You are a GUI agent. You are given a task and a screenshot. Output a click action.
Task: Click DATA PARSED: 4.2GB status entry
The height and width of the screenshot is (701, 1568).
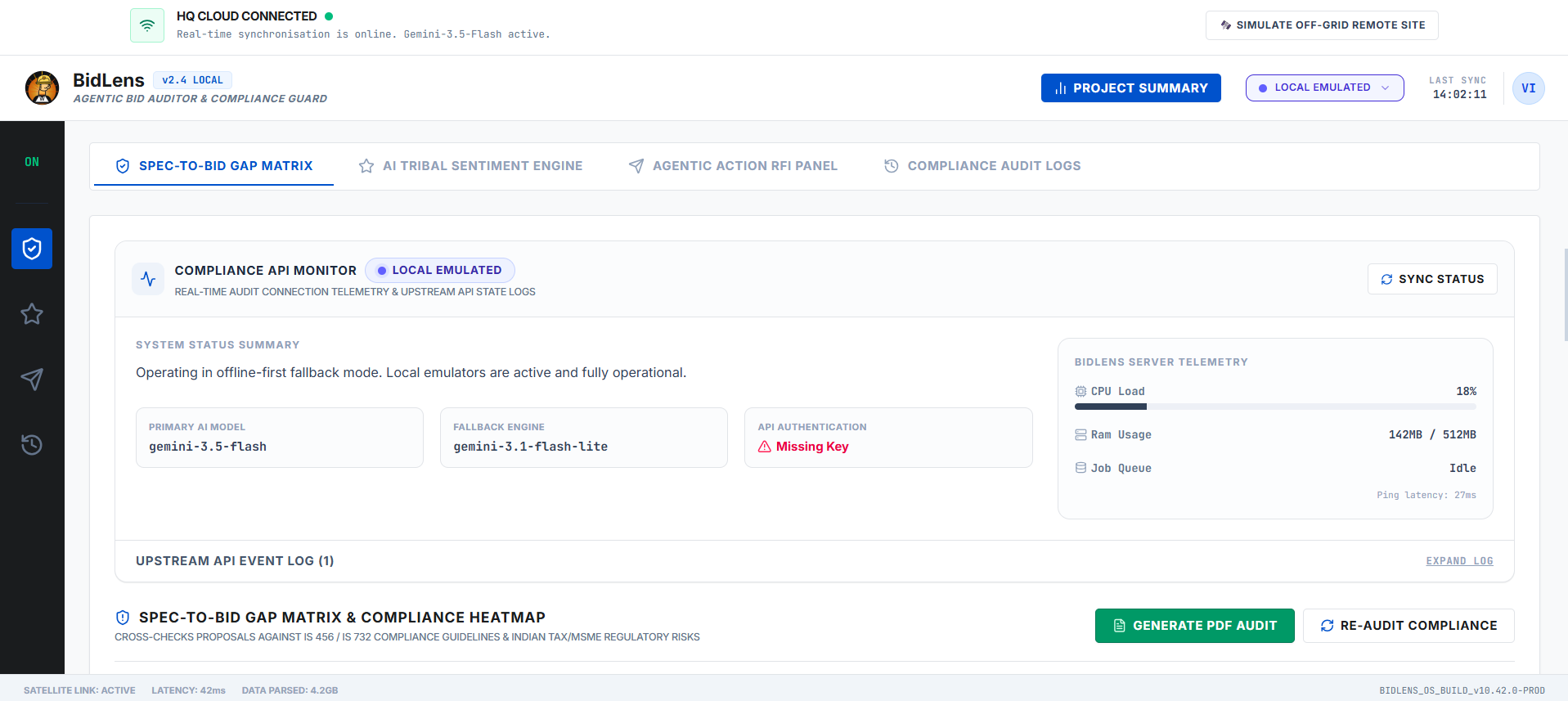290,690
